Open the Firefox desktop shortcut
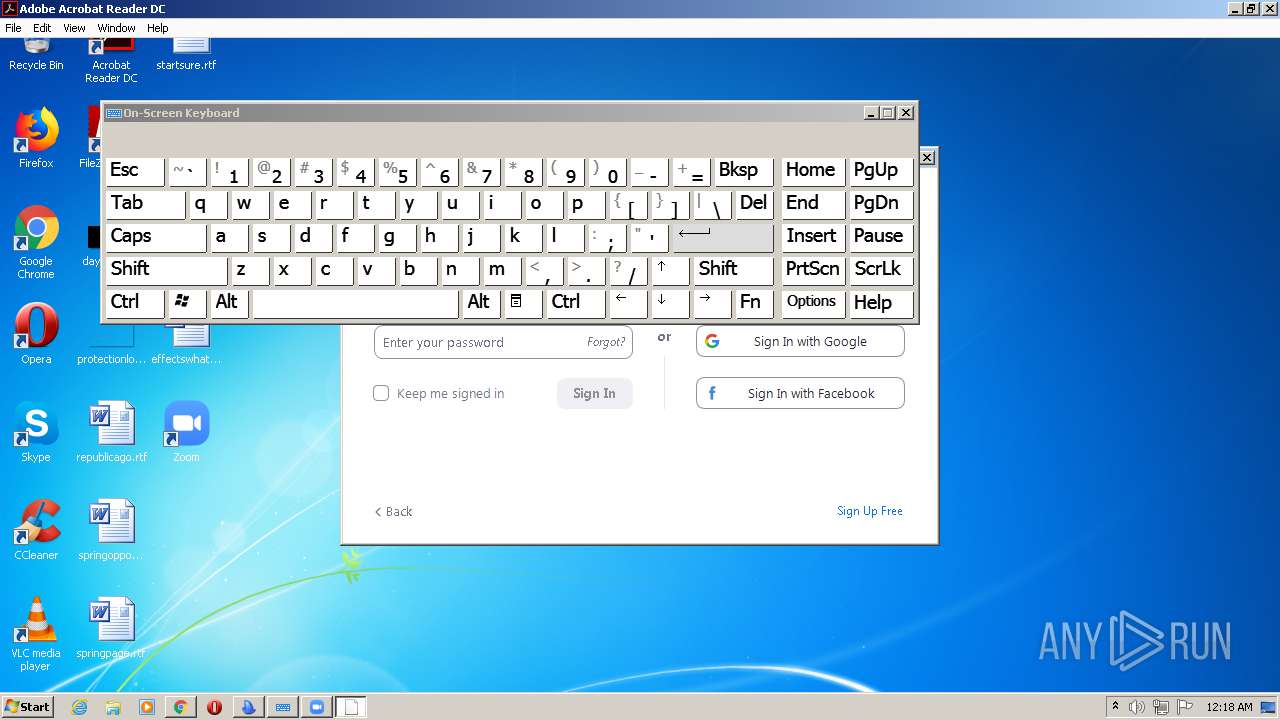This screenshot has height=720, width=1280. click(x=36, y=138)
